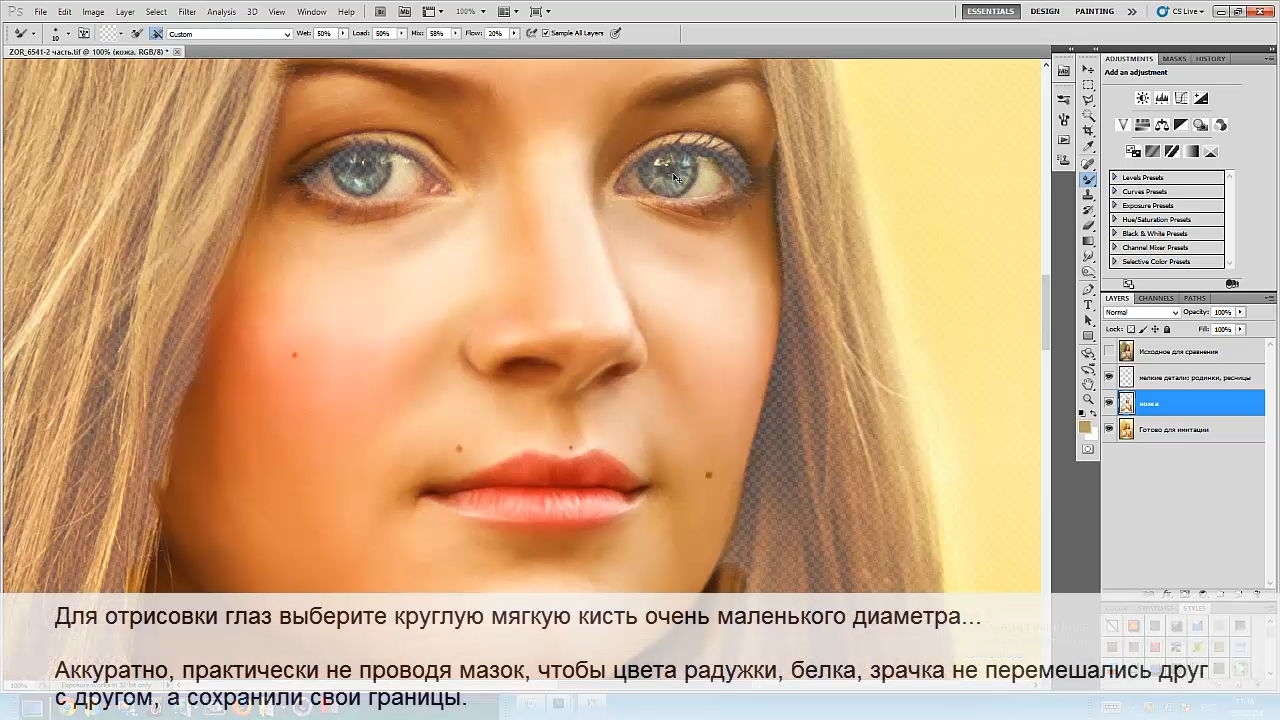Add a Curves adjustment
This screenshot has width=1280, height=720.
tap(1181, 98)
